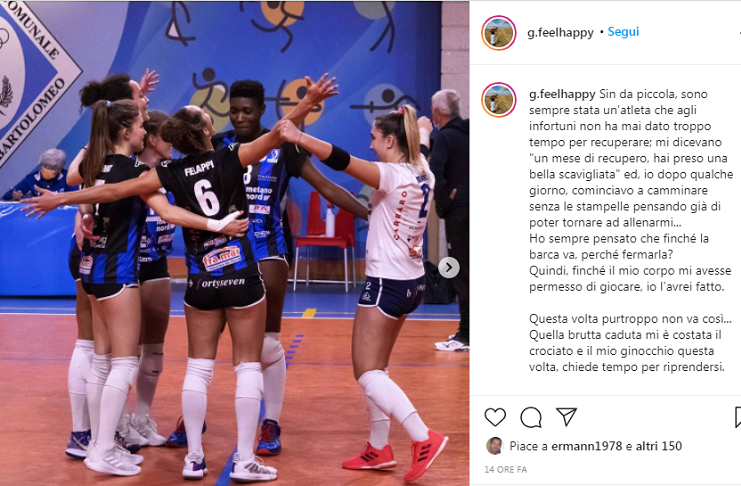
Task: Follow the account via Segui
Action: coord(623,32)
